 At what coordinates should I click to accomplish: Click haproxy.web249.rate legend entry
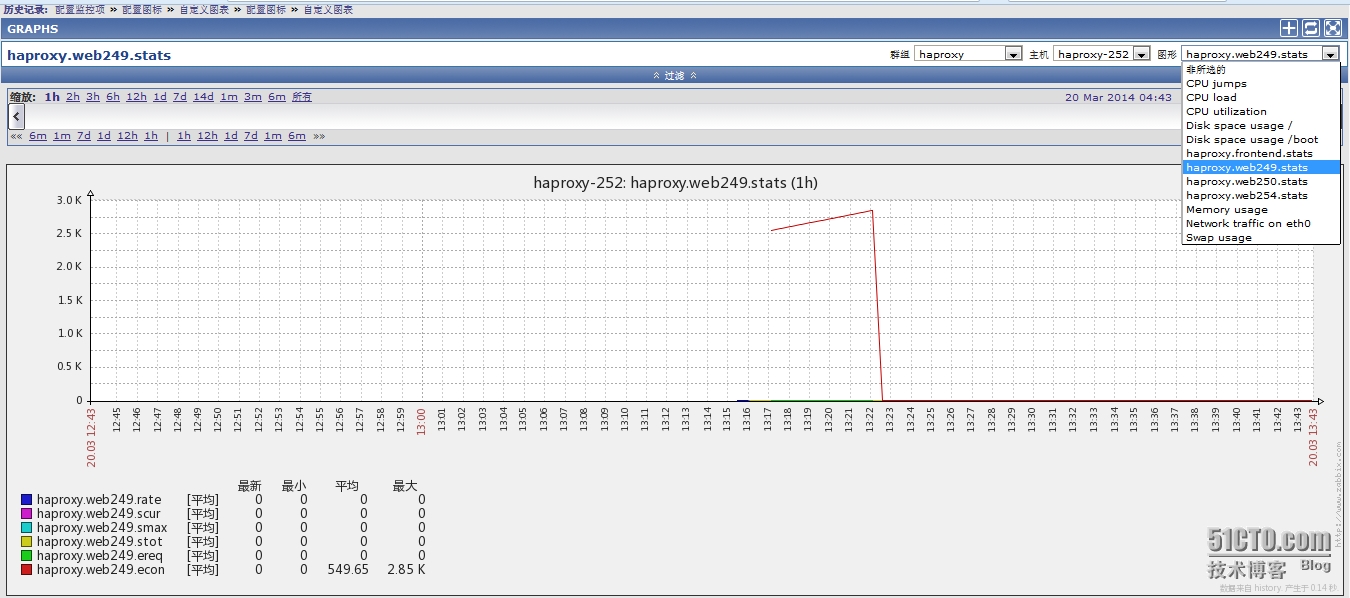click(99, 499)
